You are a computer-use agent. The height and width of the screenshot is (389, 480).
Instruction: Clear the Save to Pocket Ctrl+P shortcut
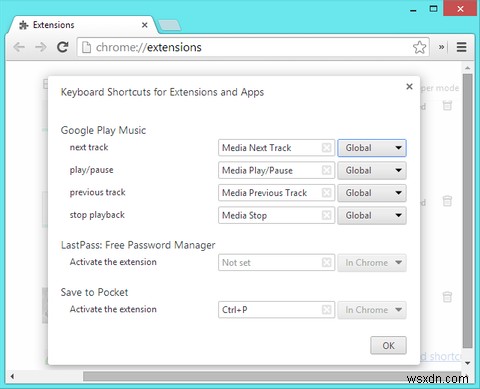pyautogui.click(x=327, y=310)
